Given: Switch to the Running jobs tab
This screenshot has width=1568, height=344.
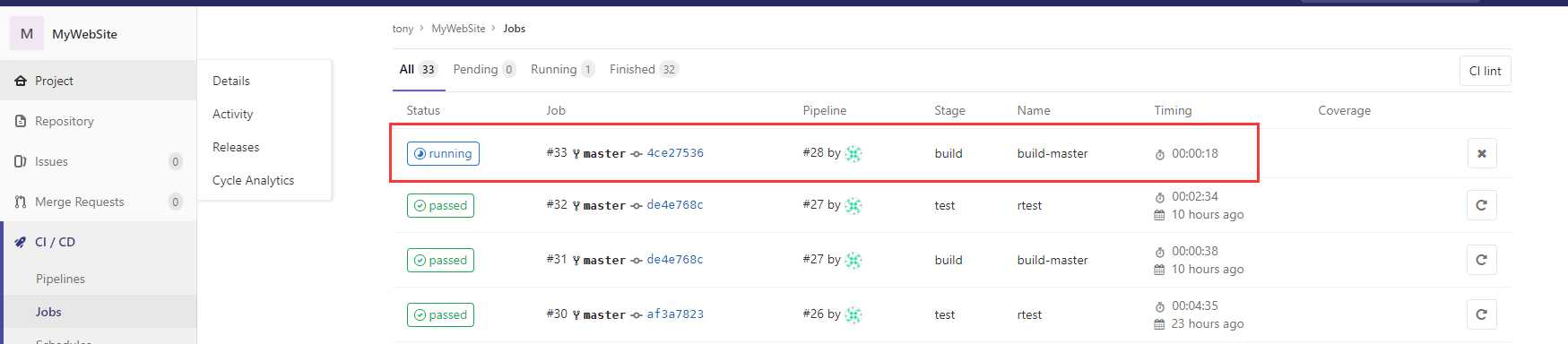Looking at the screenshot, I should [562, 69].
